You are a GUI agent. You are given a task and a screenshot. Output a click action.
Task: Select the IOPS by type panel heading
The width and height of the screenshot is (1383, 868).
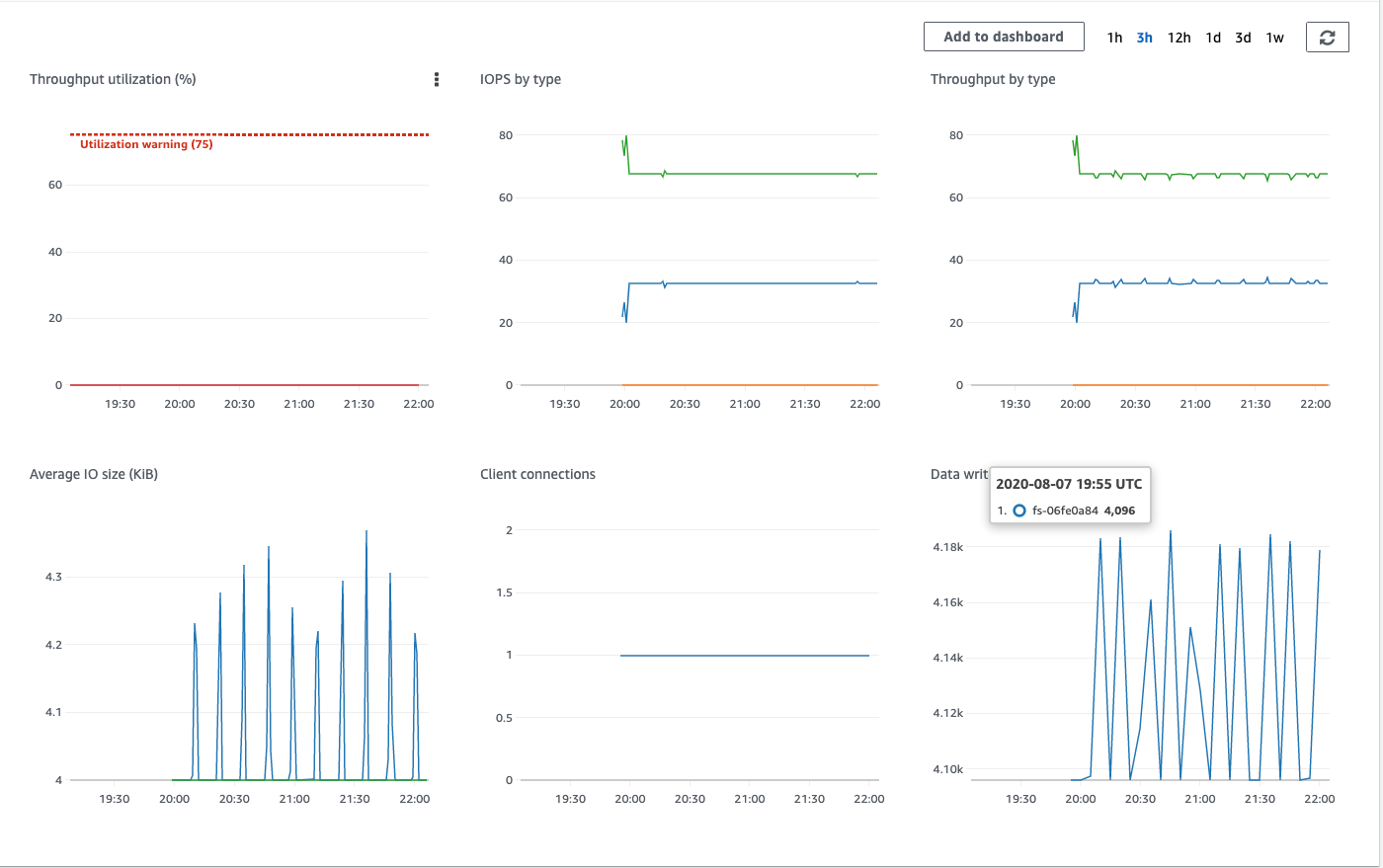[519, 79]
